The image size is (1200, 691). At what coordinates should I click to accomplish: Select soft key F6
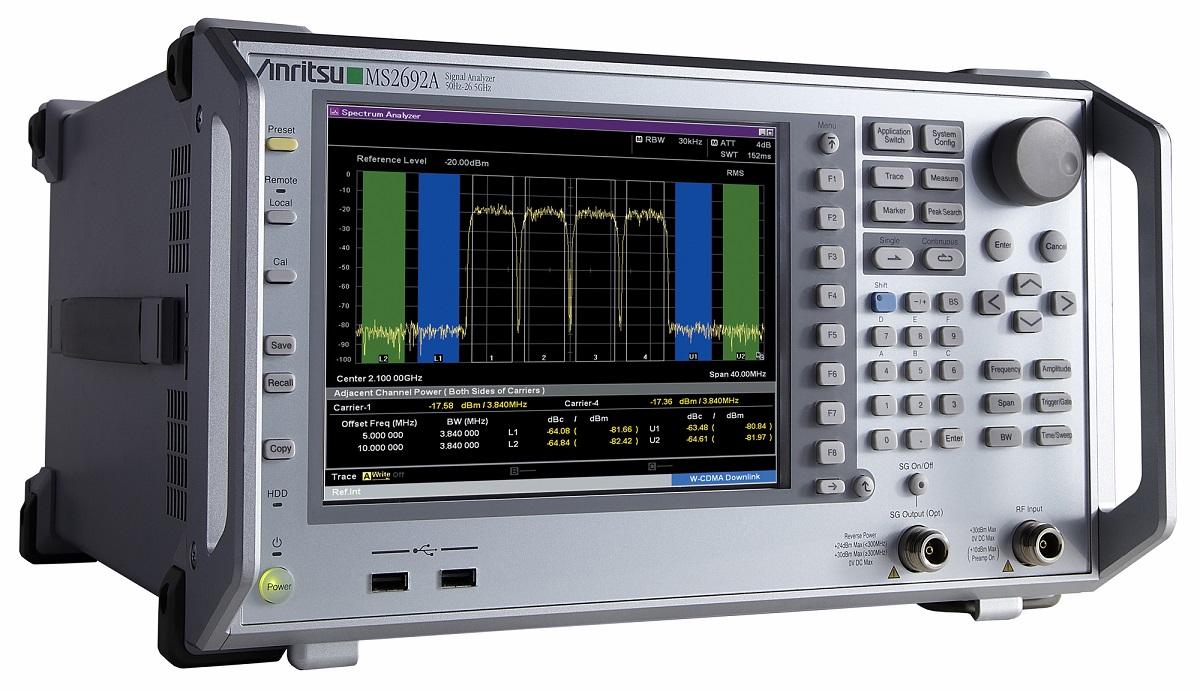pyautogui.click(x=829, y=372)
